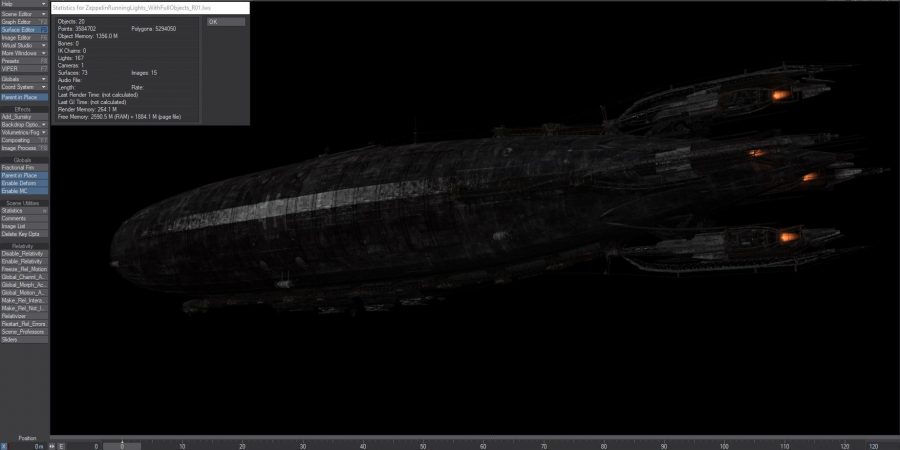The image size is (900, 450).
Task: Open the Compositing options
Action: (24, 140)
